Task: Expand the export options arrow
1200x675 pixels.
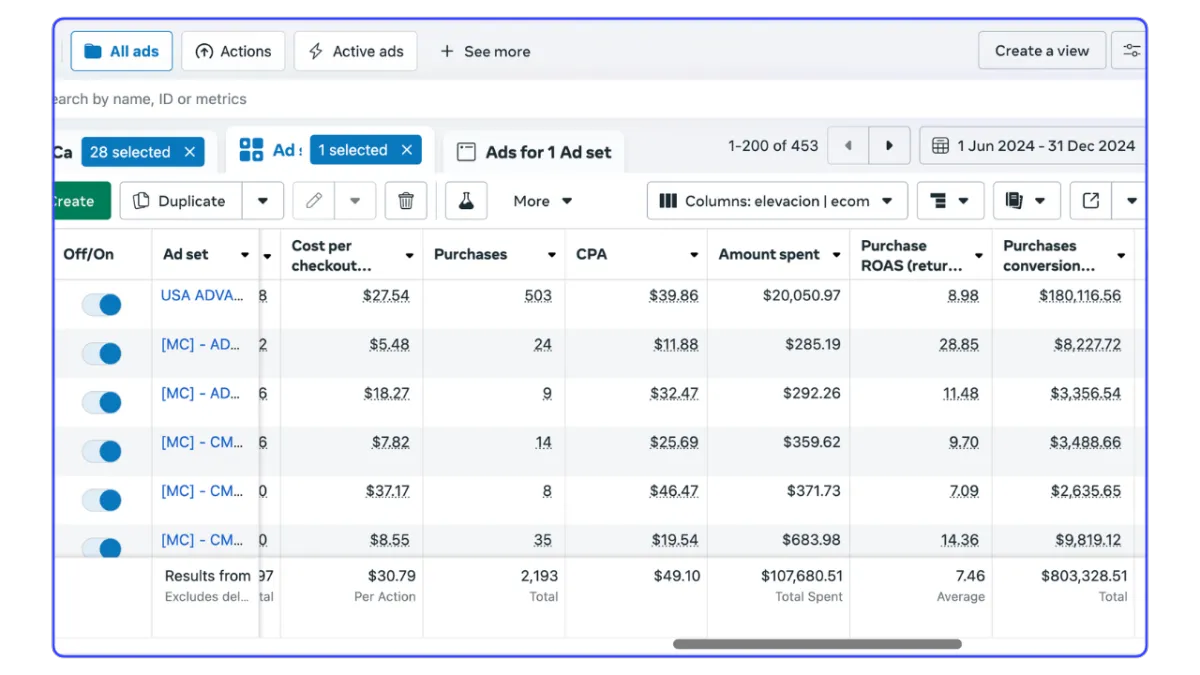Action: click(x=1130, y=201)
